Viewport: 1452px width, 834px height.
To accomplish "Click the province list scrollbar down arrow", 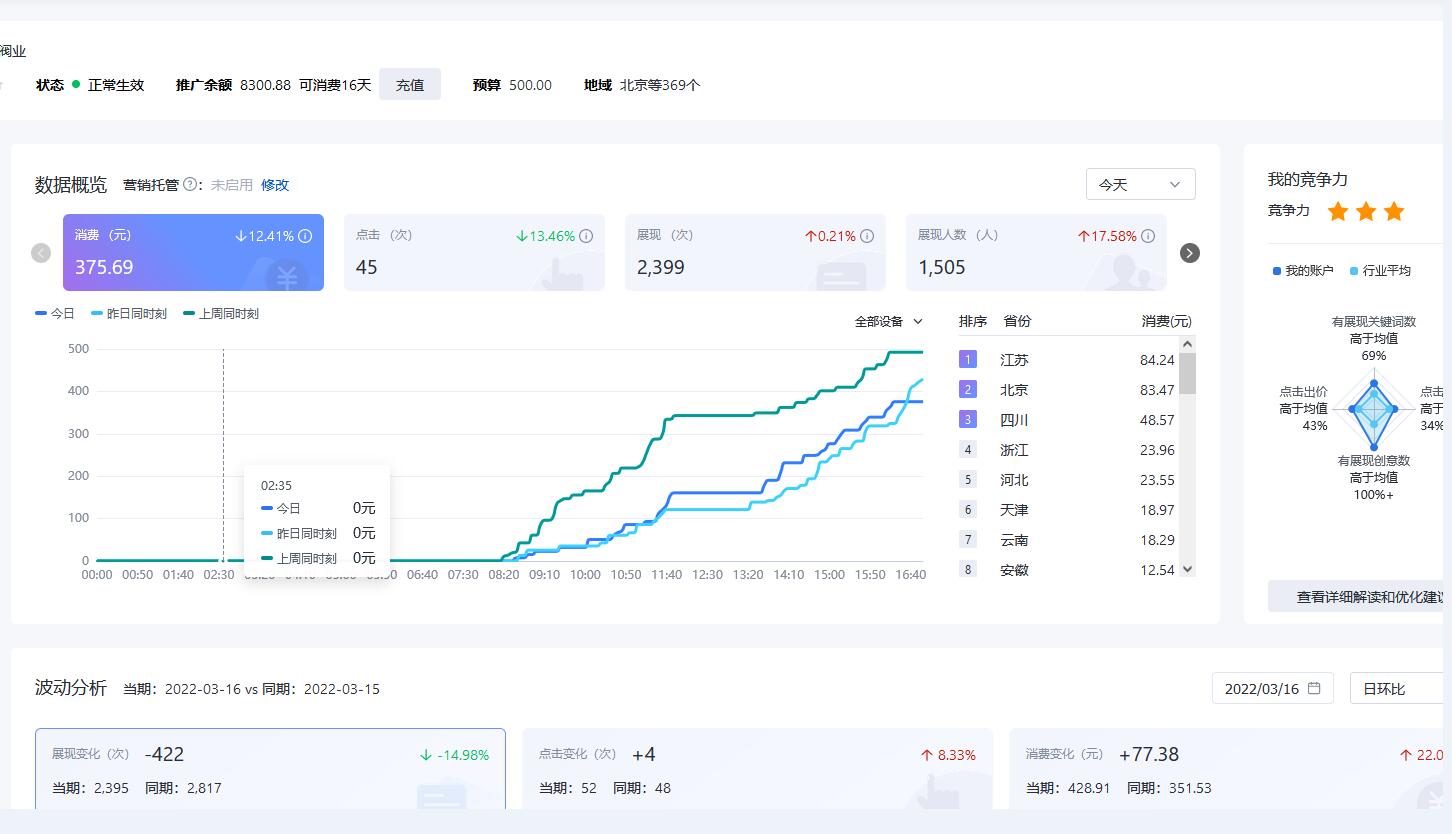I will (x=1188, y=569).
